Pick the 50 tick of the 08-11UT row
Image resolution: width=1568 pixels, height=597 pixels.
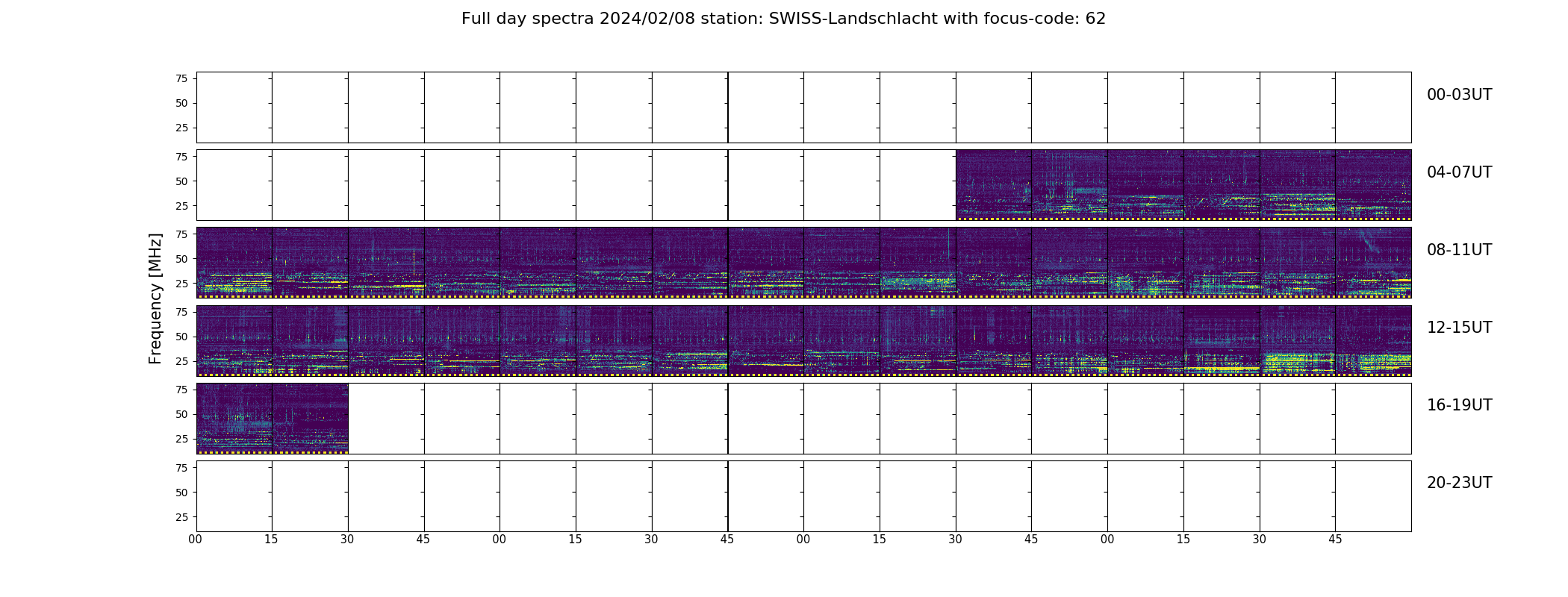181,258
